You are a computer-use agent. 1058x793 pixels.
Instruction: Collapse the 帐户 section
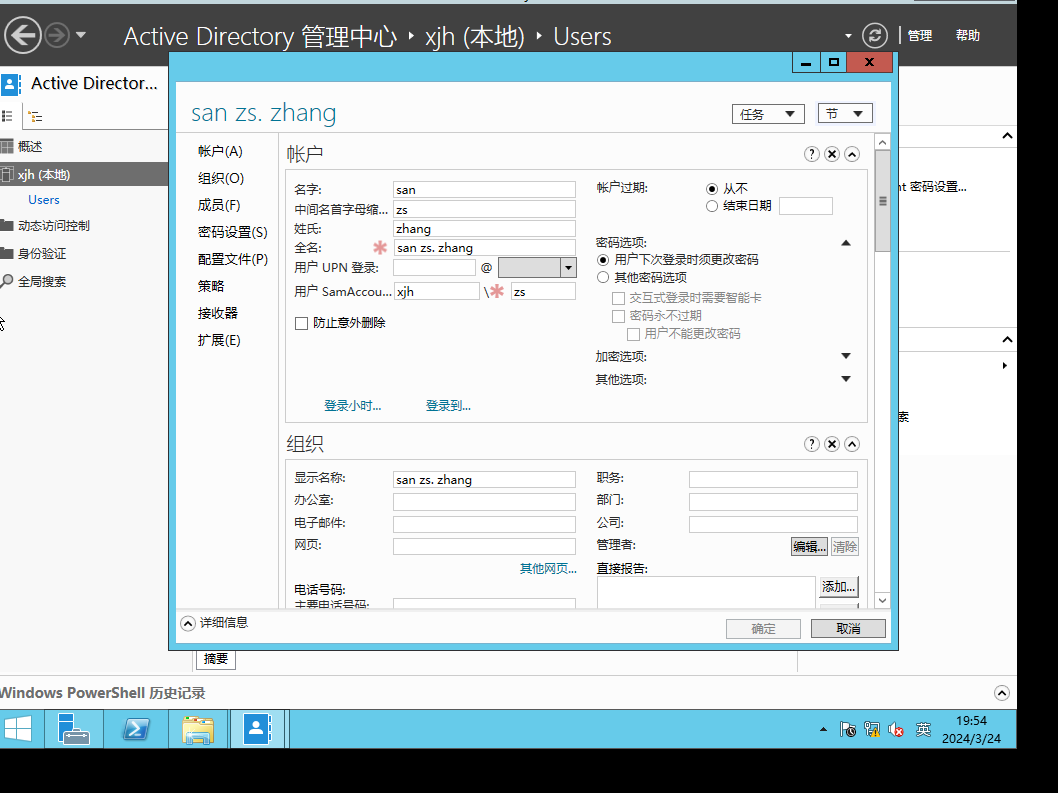(x=852, y=155)
